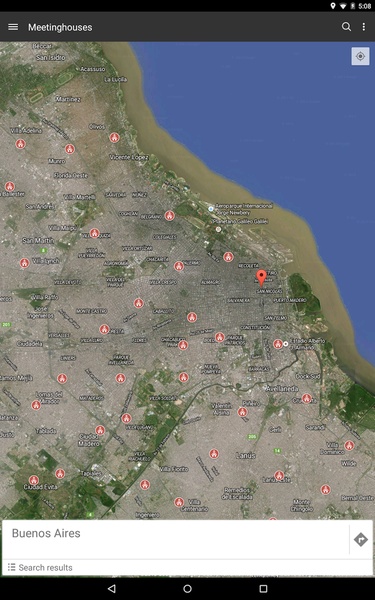Tap meetinghouse marker beside Belgrano label
This screenshot has height=600, width=375.
170,215
